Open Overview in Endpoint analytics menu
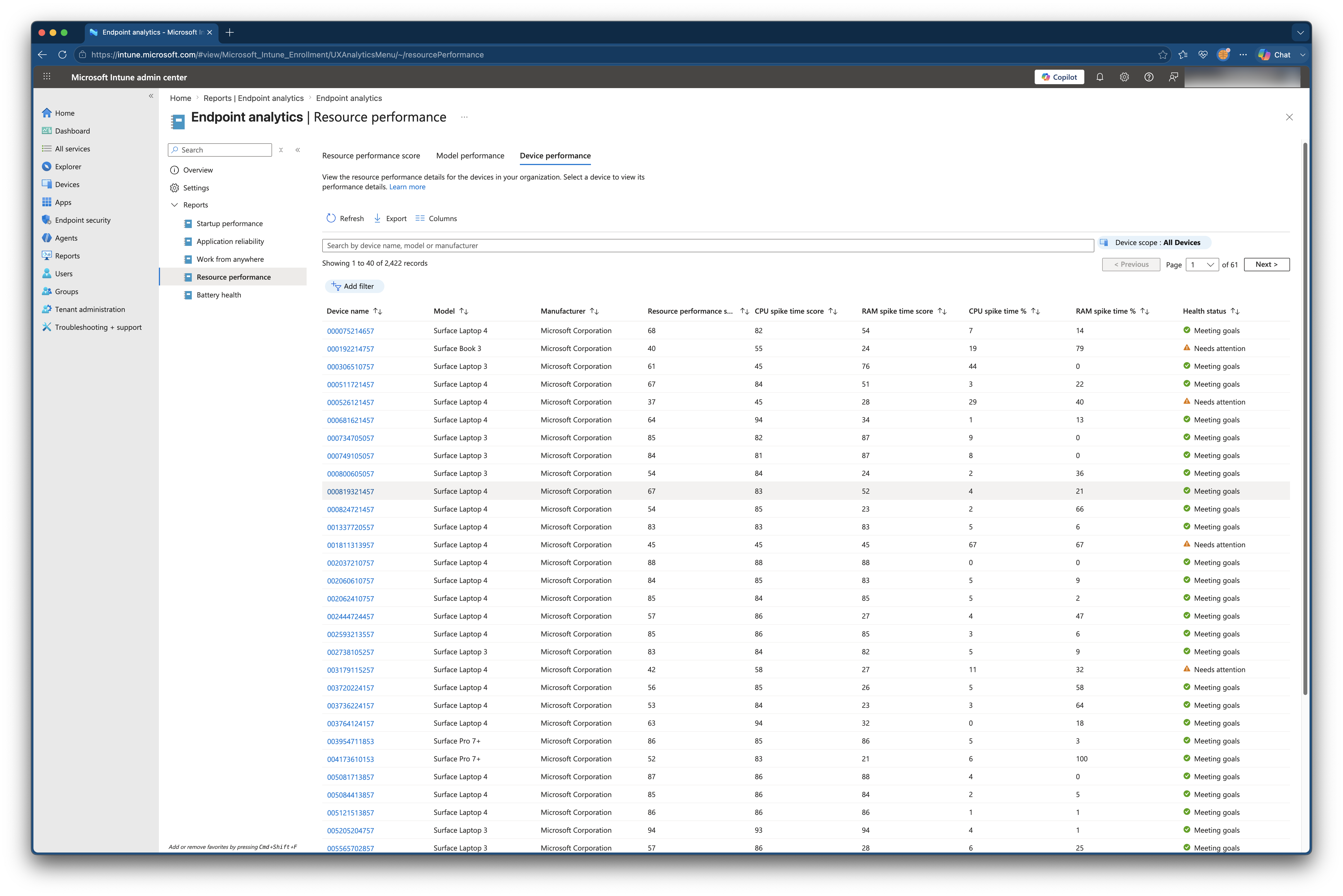Image resolution: width=1343 pixels, height=896 pixels. tap(198, 170)
